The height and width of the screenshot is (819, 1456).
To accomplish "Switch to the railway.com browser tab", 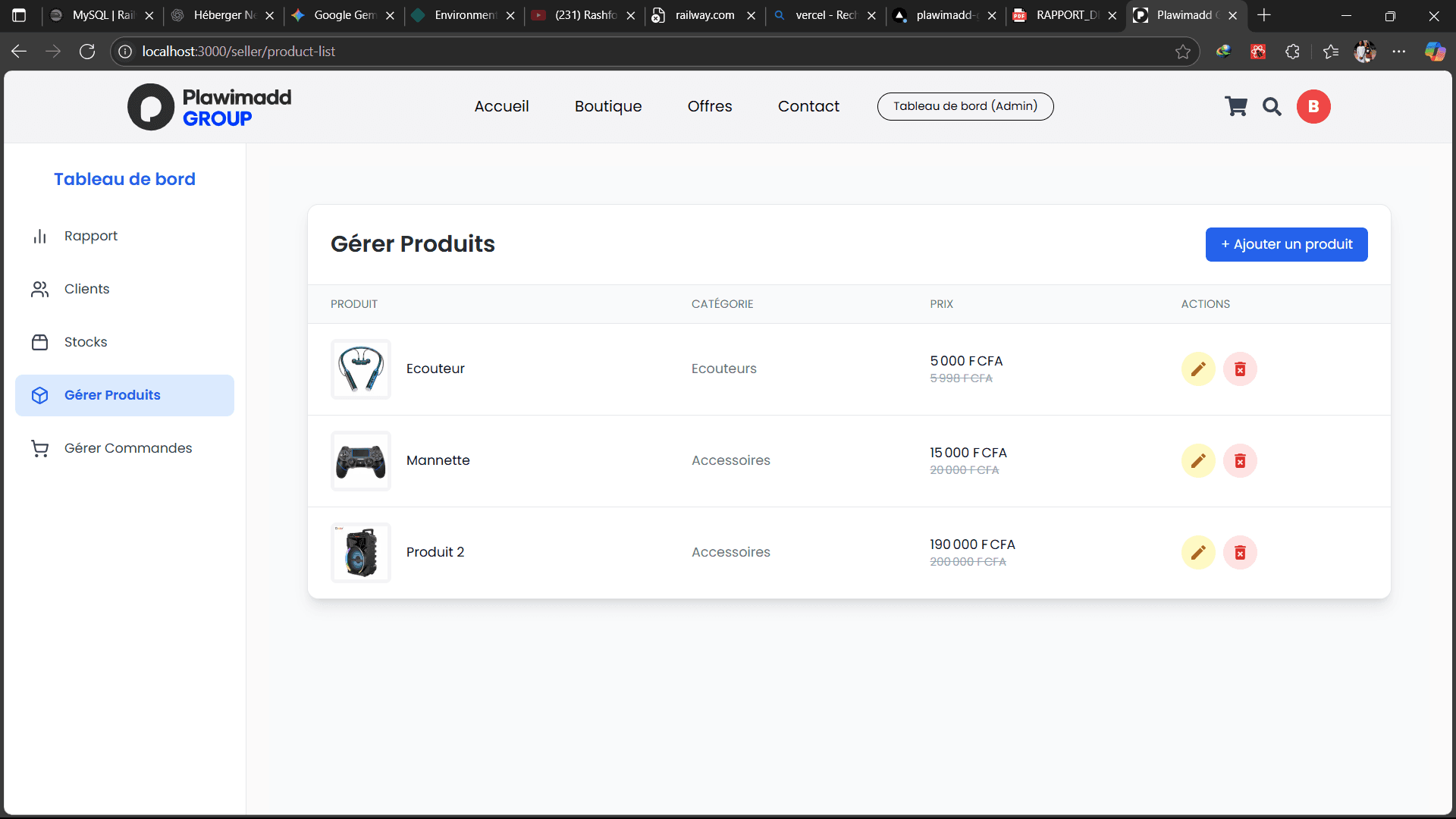I will point(704,15).
